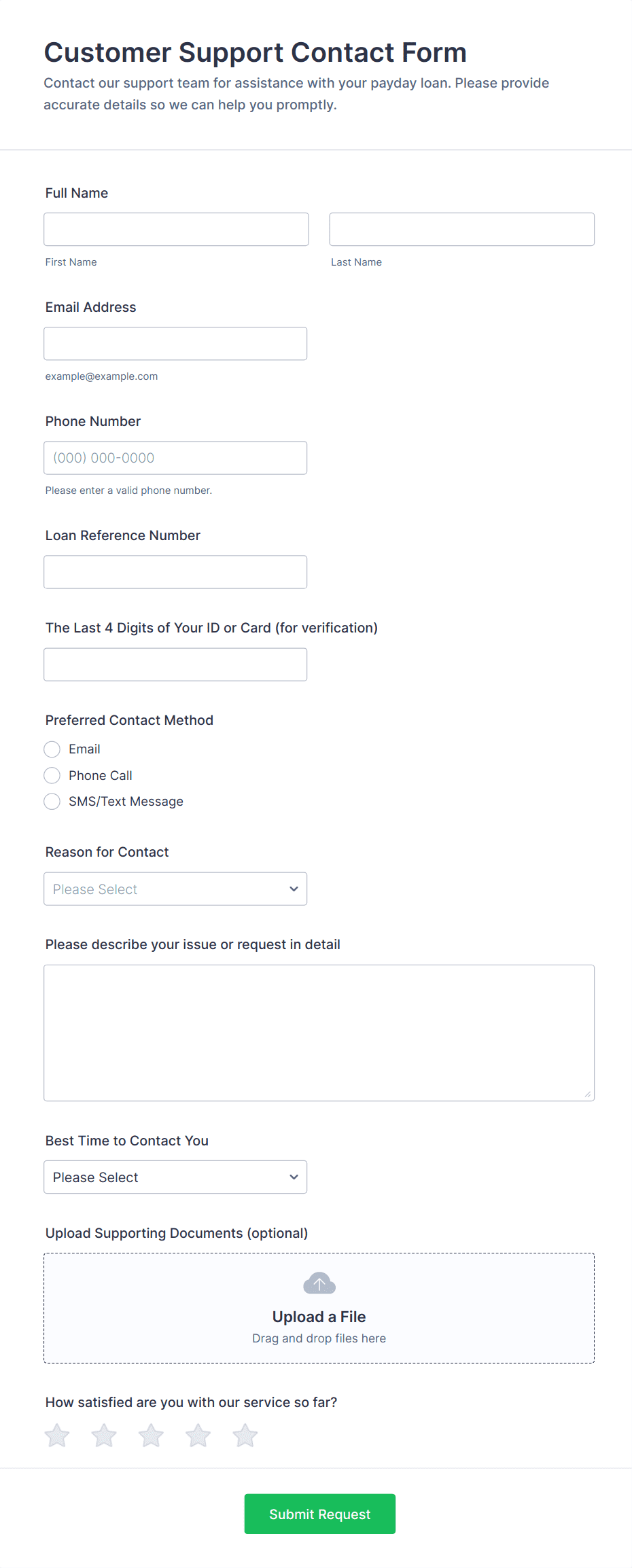The height and width of the screenshot is (1568, 632).
Task: Click the first satisfaction star
Action: 57,1436
